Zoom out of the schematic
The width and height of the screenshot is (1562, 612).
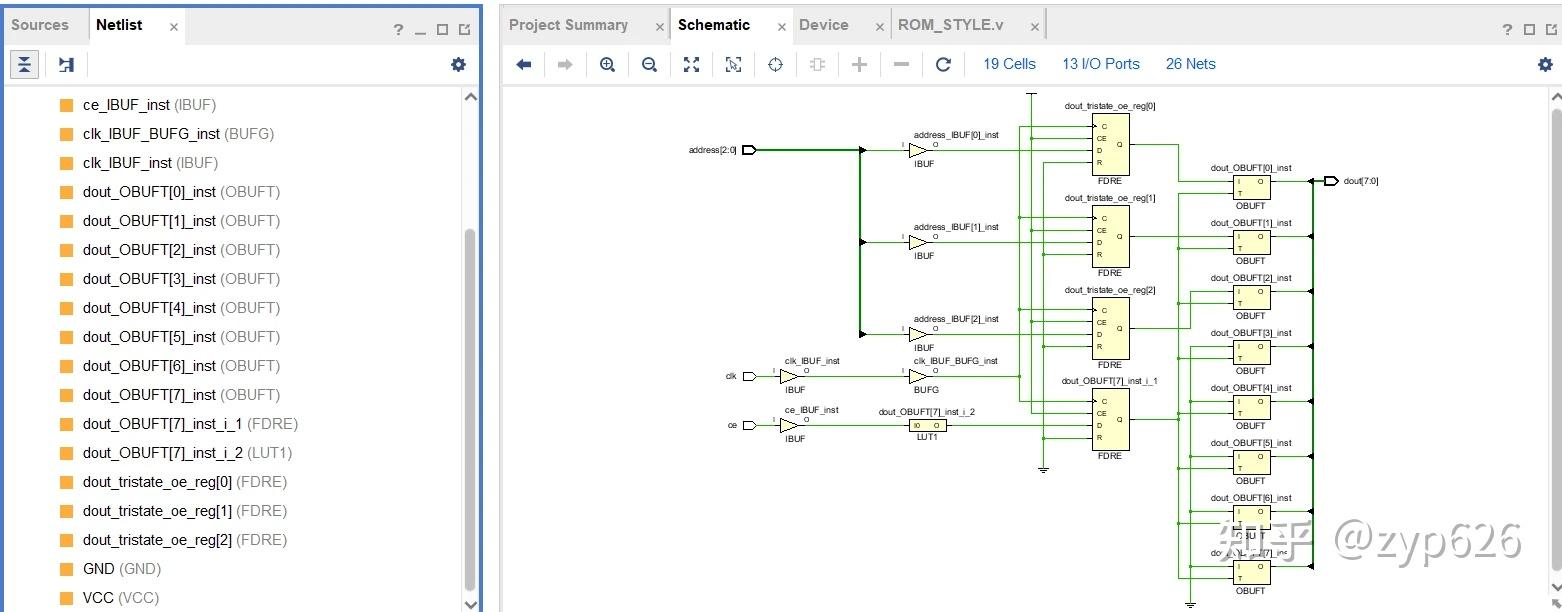click(649, 64)
